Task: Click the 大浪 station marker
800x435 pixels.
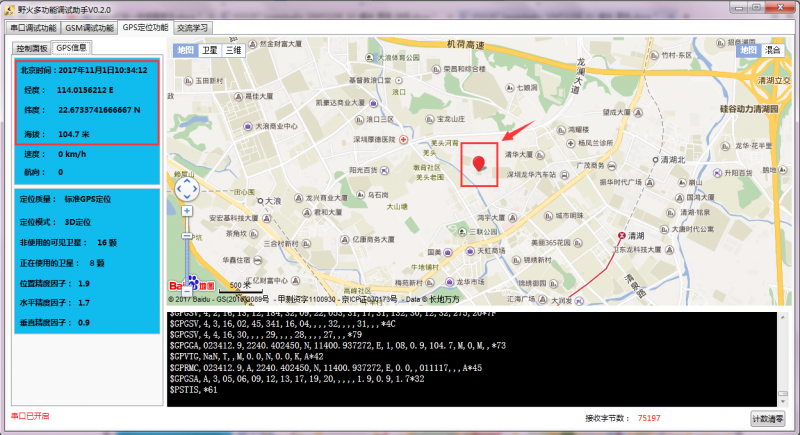Action: click(x=260, y=201)
